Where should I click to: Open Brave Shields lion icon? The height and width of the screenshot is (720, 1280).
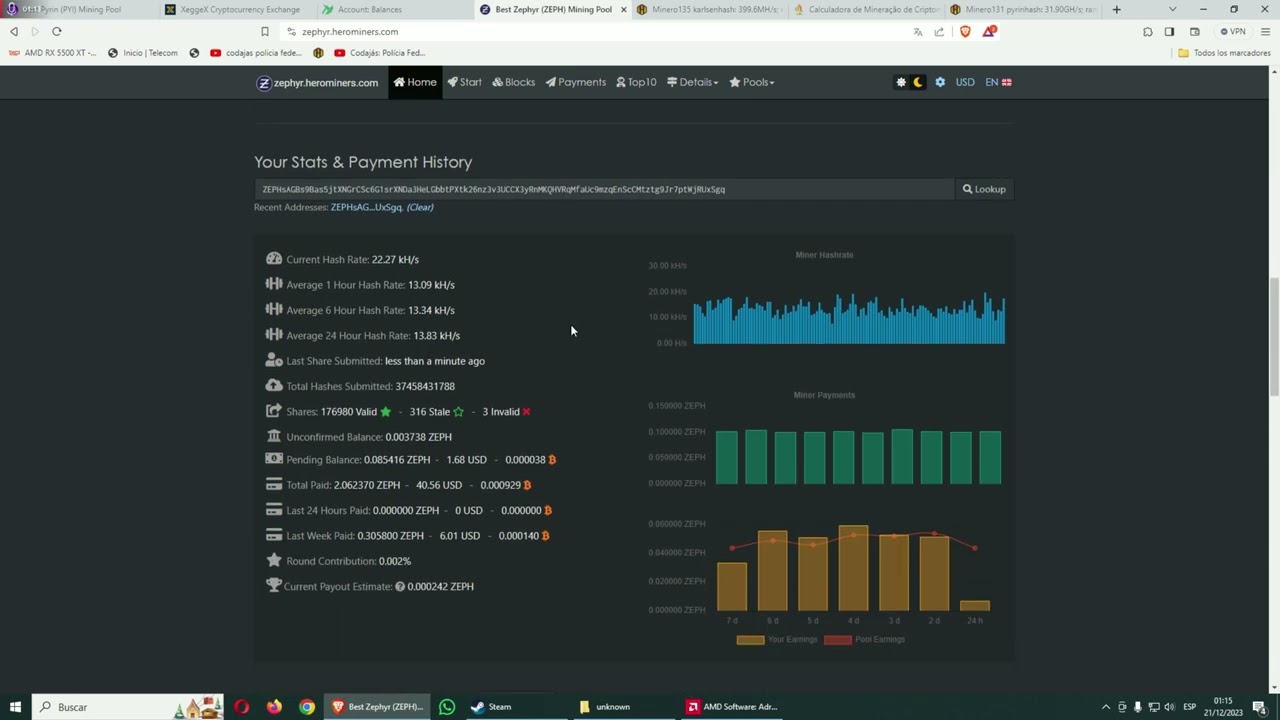(965, 32)
